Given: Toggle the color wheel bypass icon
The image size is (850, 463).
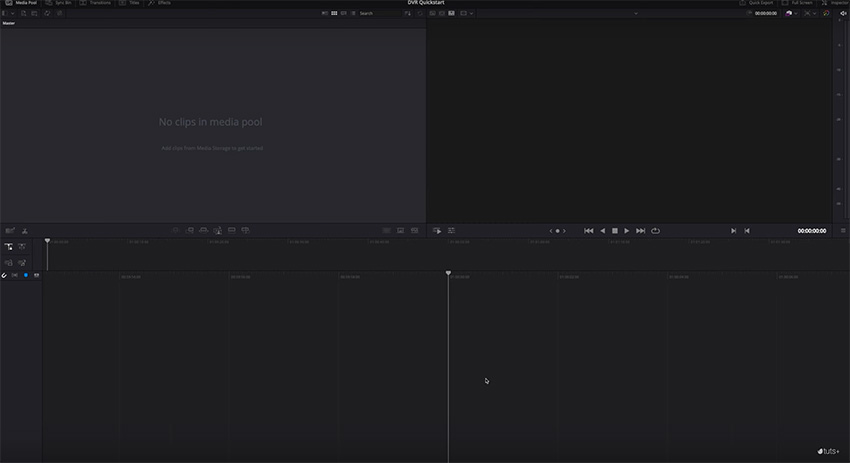Looking at the screenshot, I should click(x=826, y=13).
